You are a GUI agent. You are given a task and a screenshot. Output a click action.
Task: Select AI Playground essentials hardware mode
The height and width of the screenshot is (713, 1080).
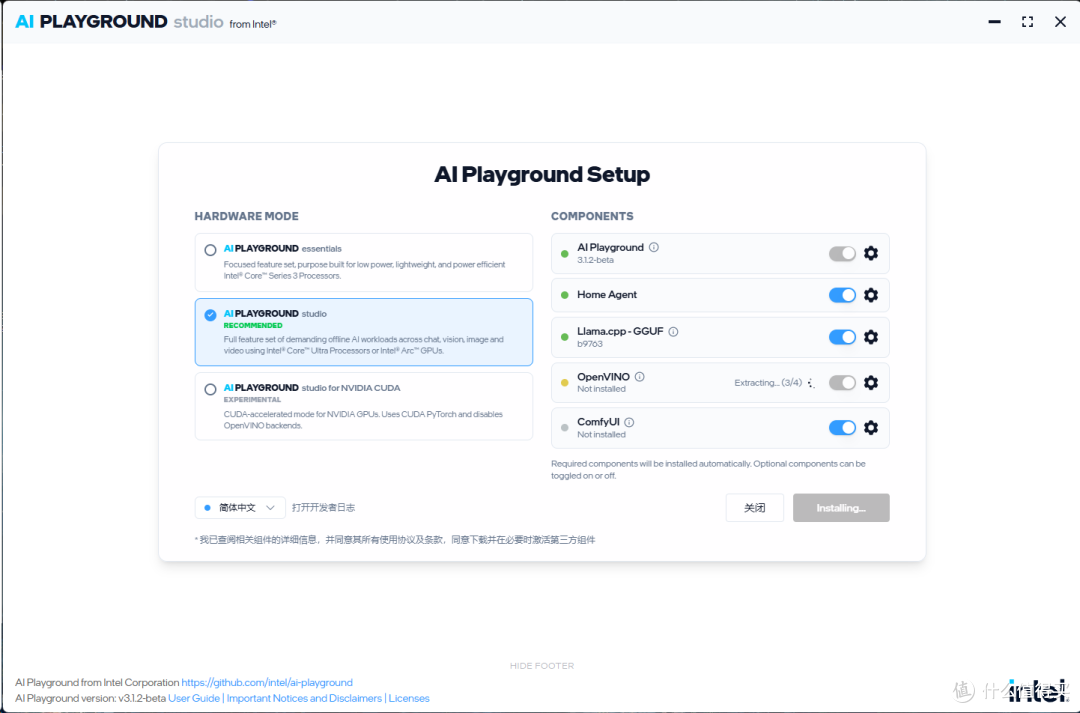click(364, 262)
